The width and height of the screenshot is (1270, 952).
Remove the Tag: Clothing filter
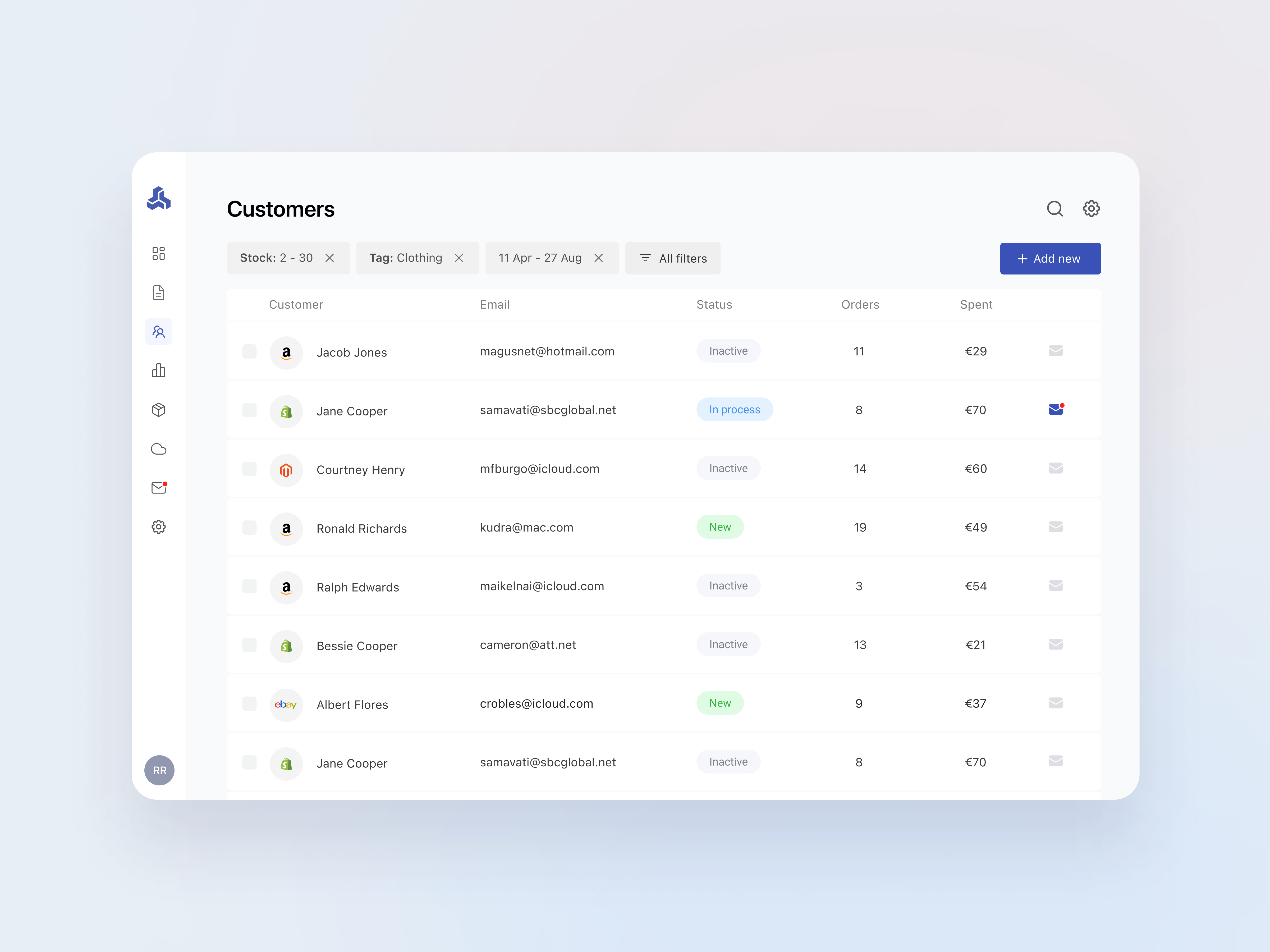coord(459,258)
